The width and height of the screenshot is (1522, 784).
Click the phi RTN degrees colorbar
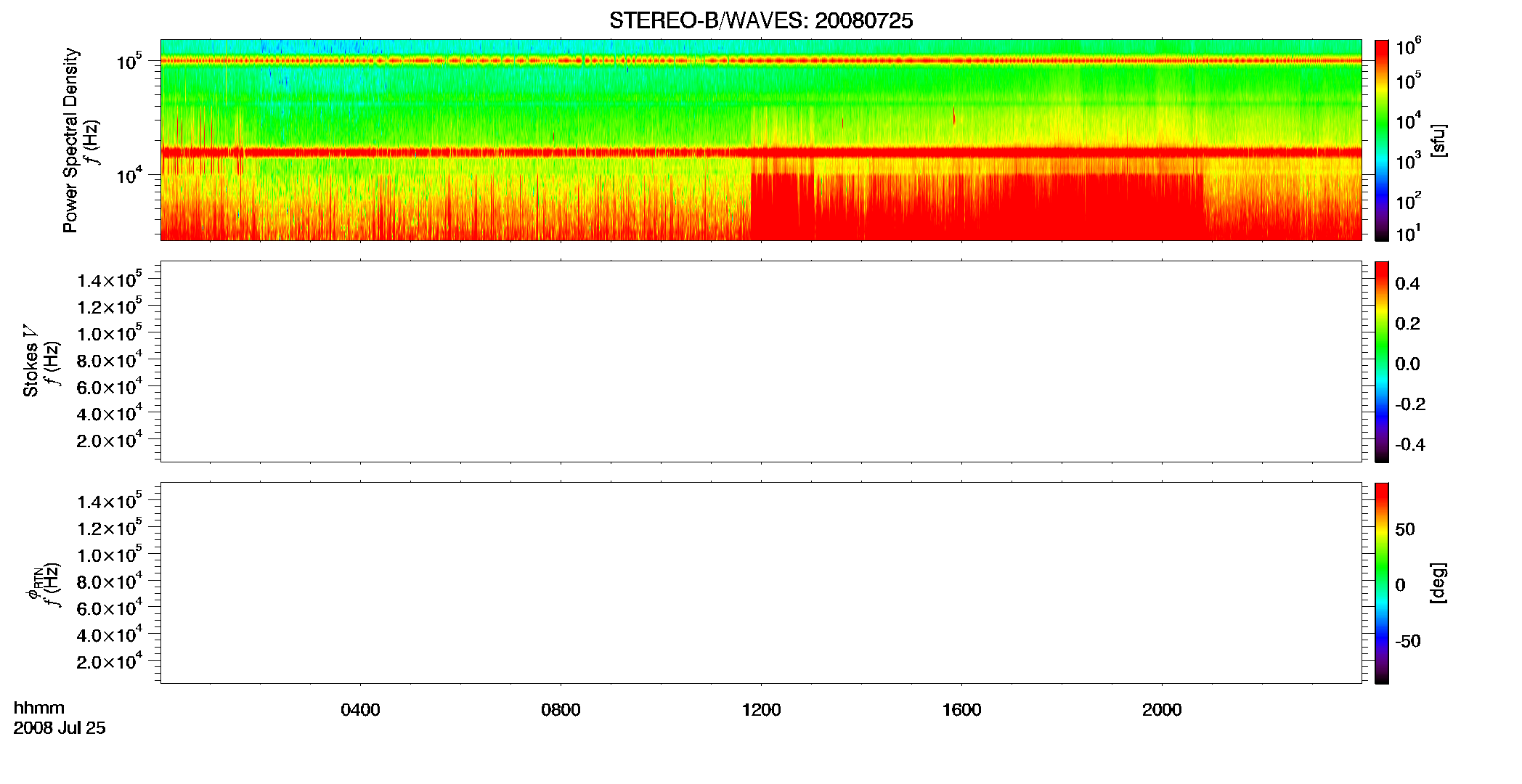tap(1382, 583)
